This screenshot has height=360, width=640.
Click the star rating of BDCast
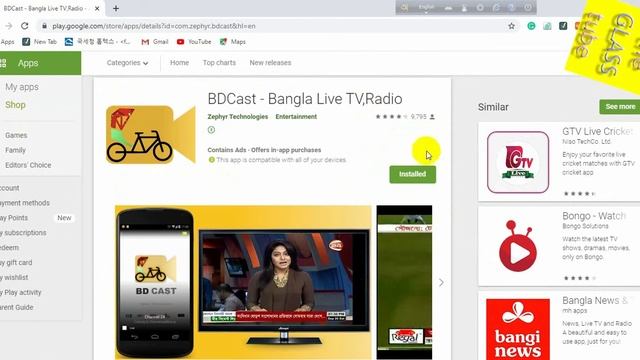(391, 117)
